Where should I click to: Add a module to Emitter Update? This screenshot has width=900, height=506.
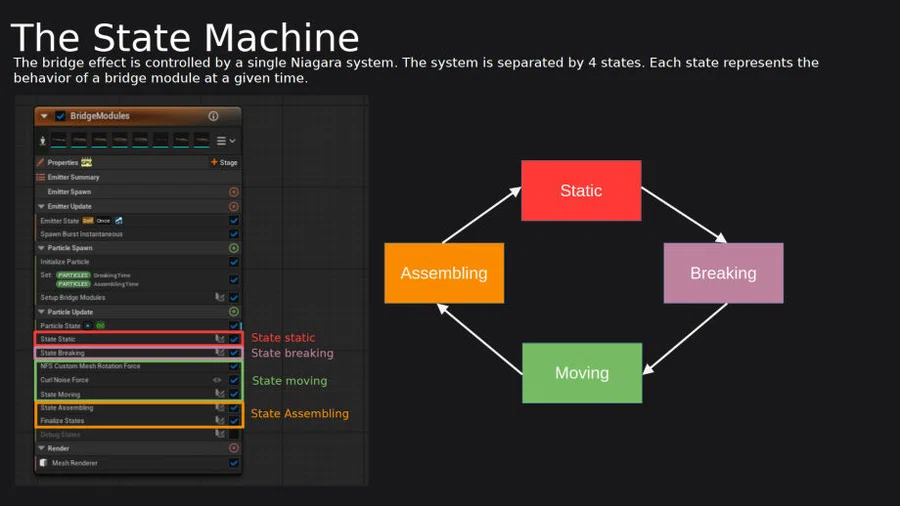click(x=234, y=207)
